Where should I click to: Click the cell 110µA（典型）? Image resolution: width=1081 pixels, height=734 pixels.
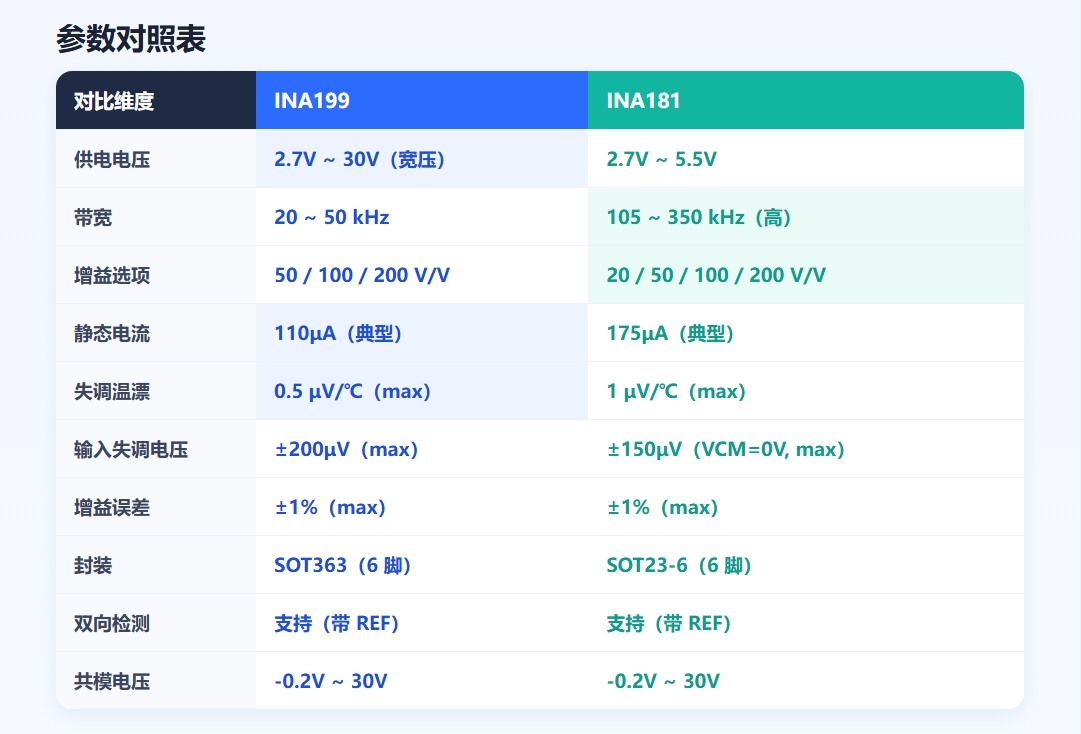click(422, 333)
